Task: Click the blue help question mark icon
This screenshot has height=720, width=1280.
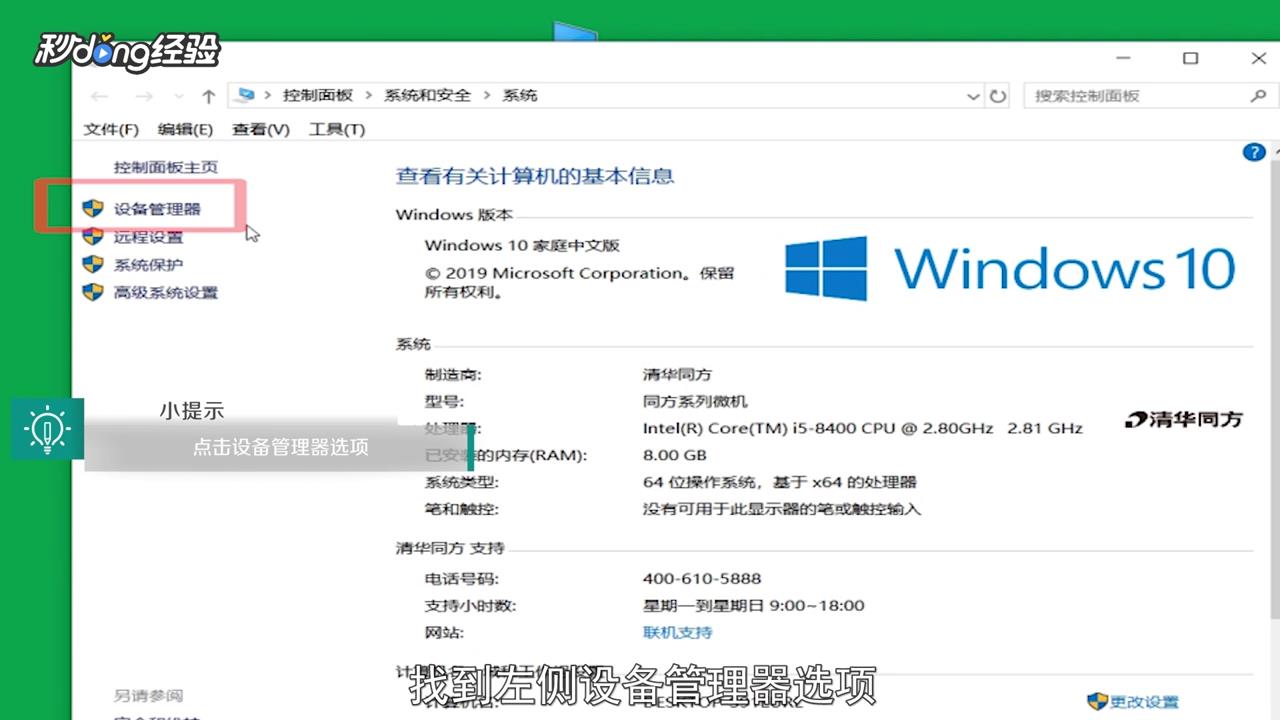Action: [1253, 152]
